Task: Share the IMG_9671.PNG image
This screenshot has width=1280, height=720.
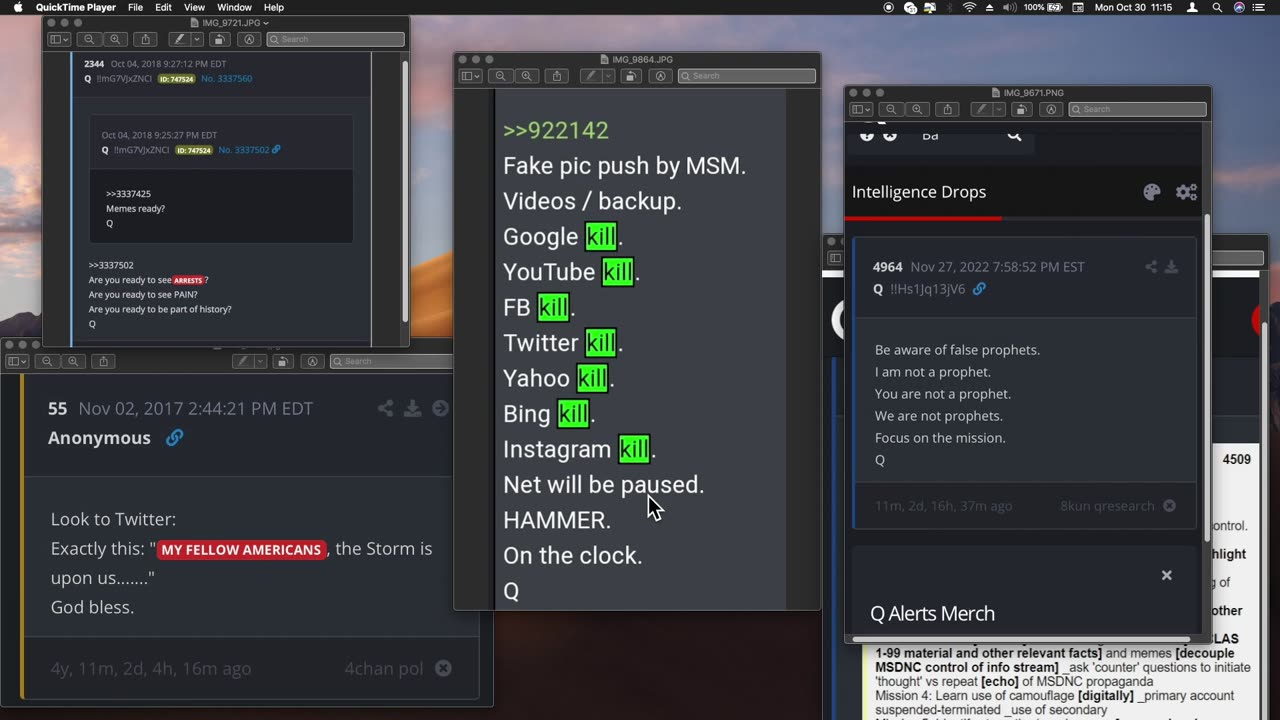Action: [x=948, y=109]
